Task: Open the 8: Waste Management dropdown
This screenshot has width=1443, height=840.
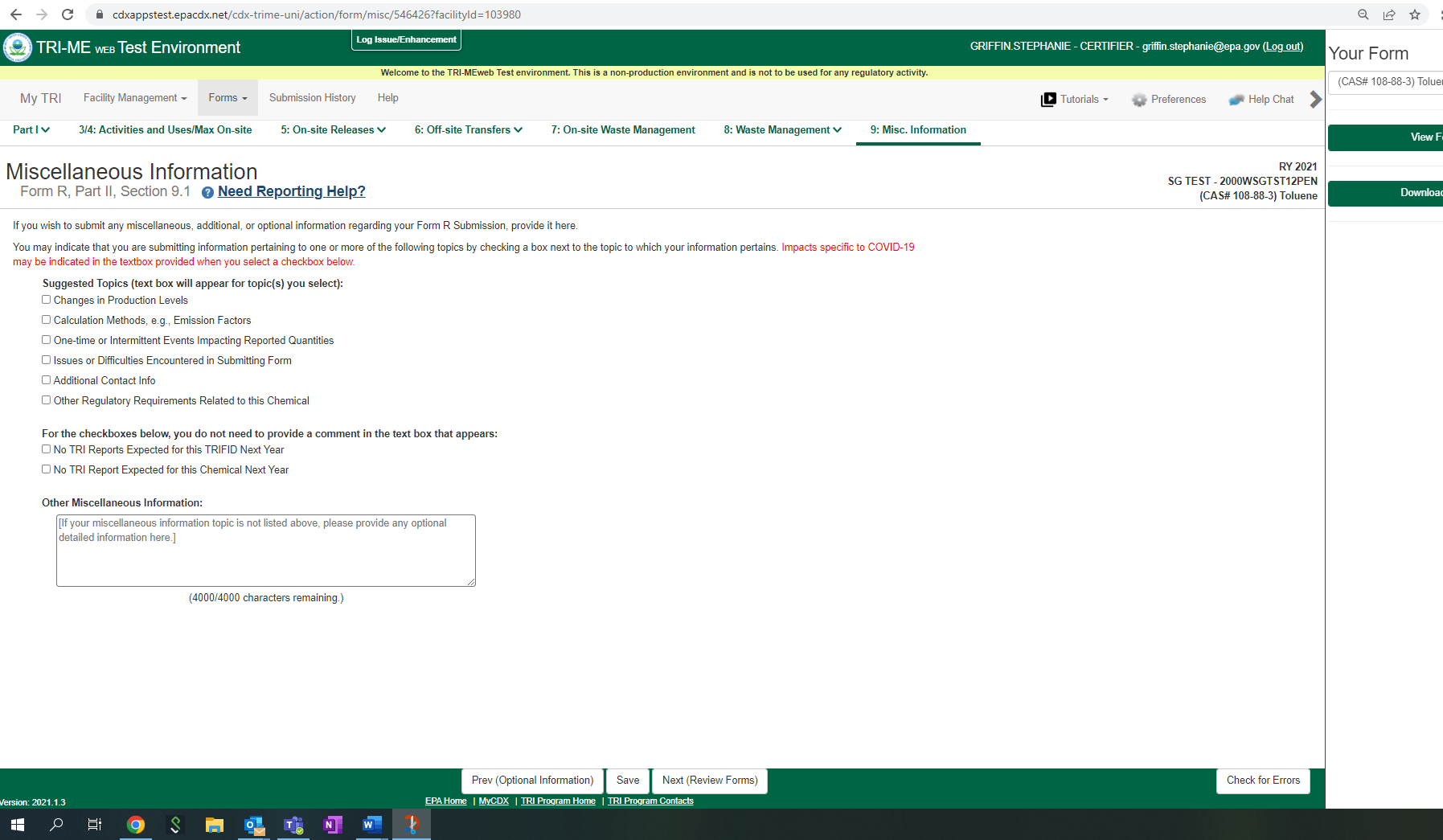Action: pos(782,130)
